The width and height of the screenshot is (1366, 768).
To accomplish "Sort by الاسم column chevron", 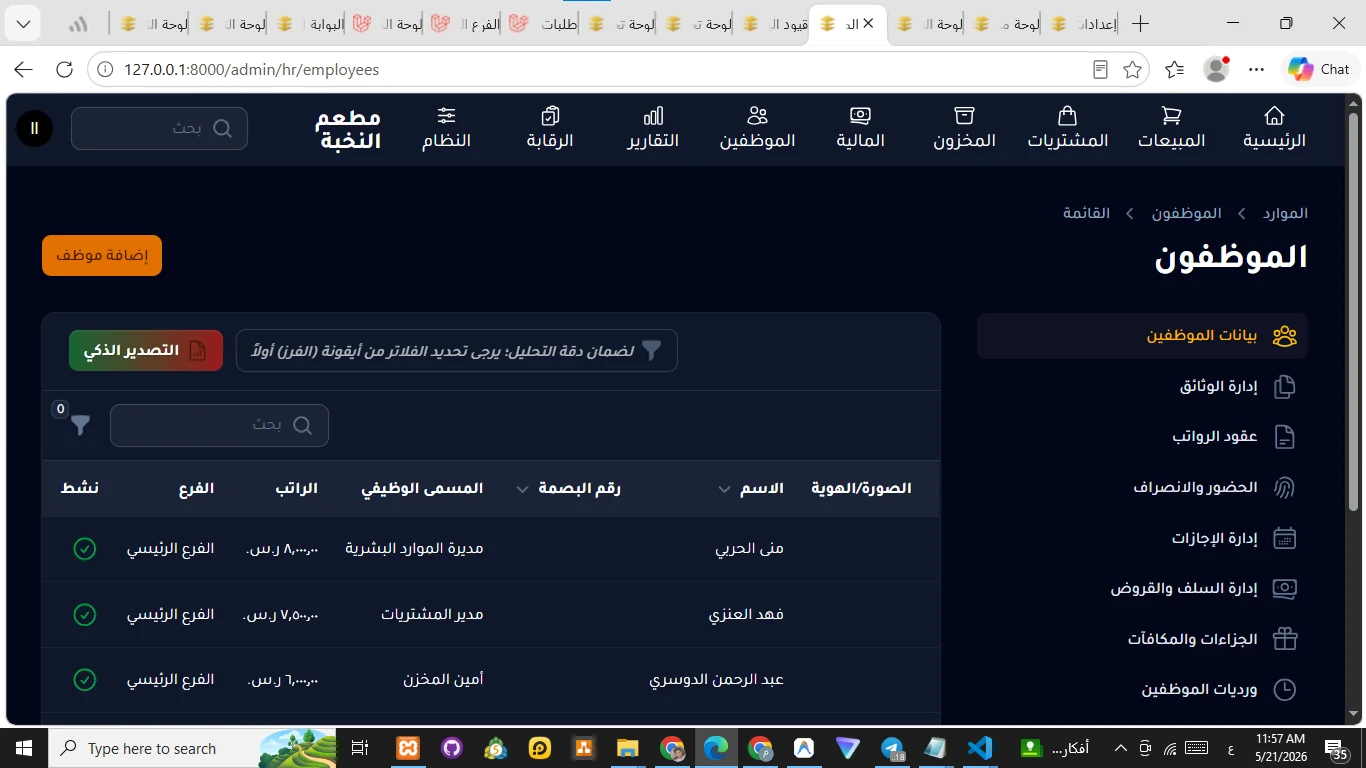I will click(724, 489).
